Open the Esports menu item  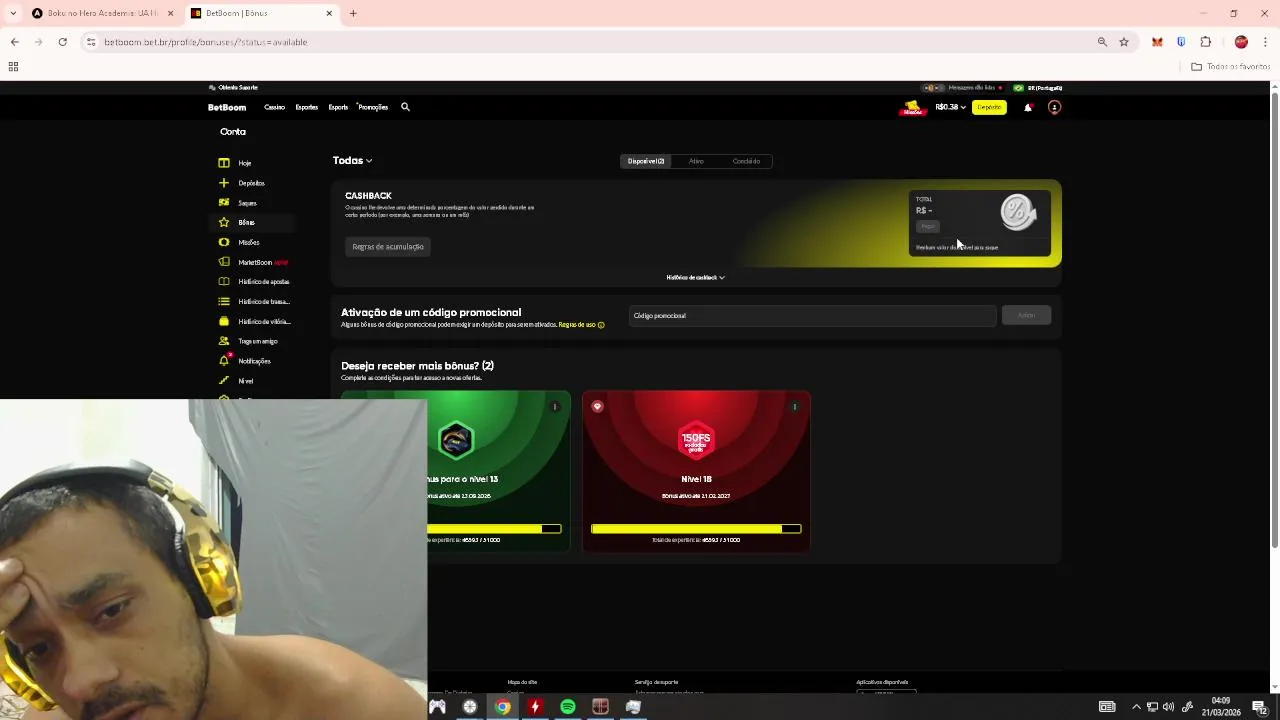(338, 107)
